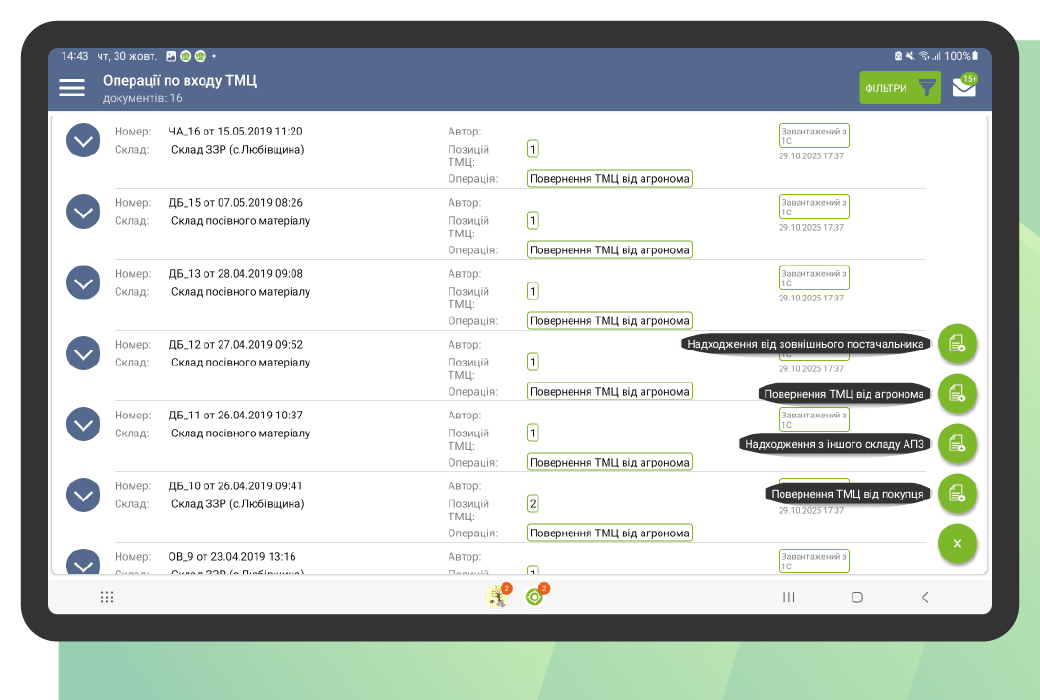Viewport: 1040px width, 700px height.
Task: Choose 'Повернення ТМЦ від покупця' menu label
Action: [x=848, y=494]
